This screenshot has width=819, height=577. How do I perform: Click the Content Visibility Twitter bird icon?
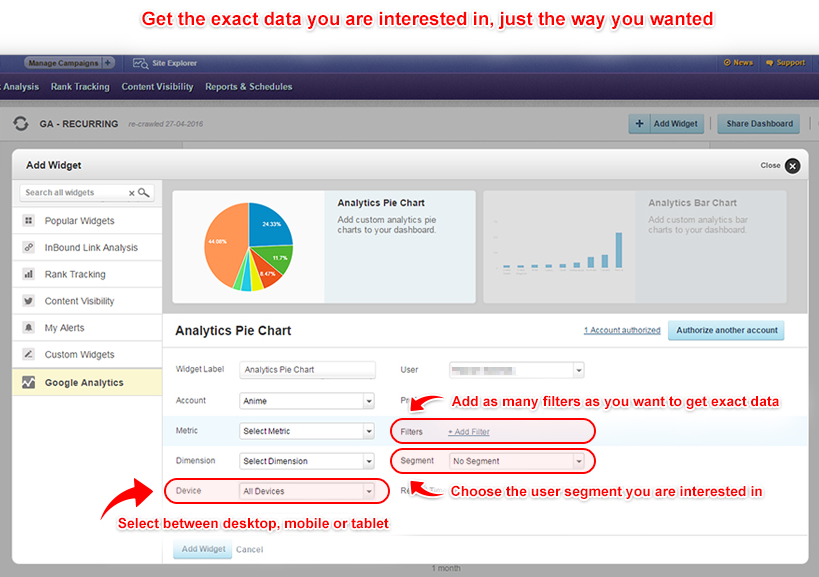pyautogui.click(x=29, y=301)
